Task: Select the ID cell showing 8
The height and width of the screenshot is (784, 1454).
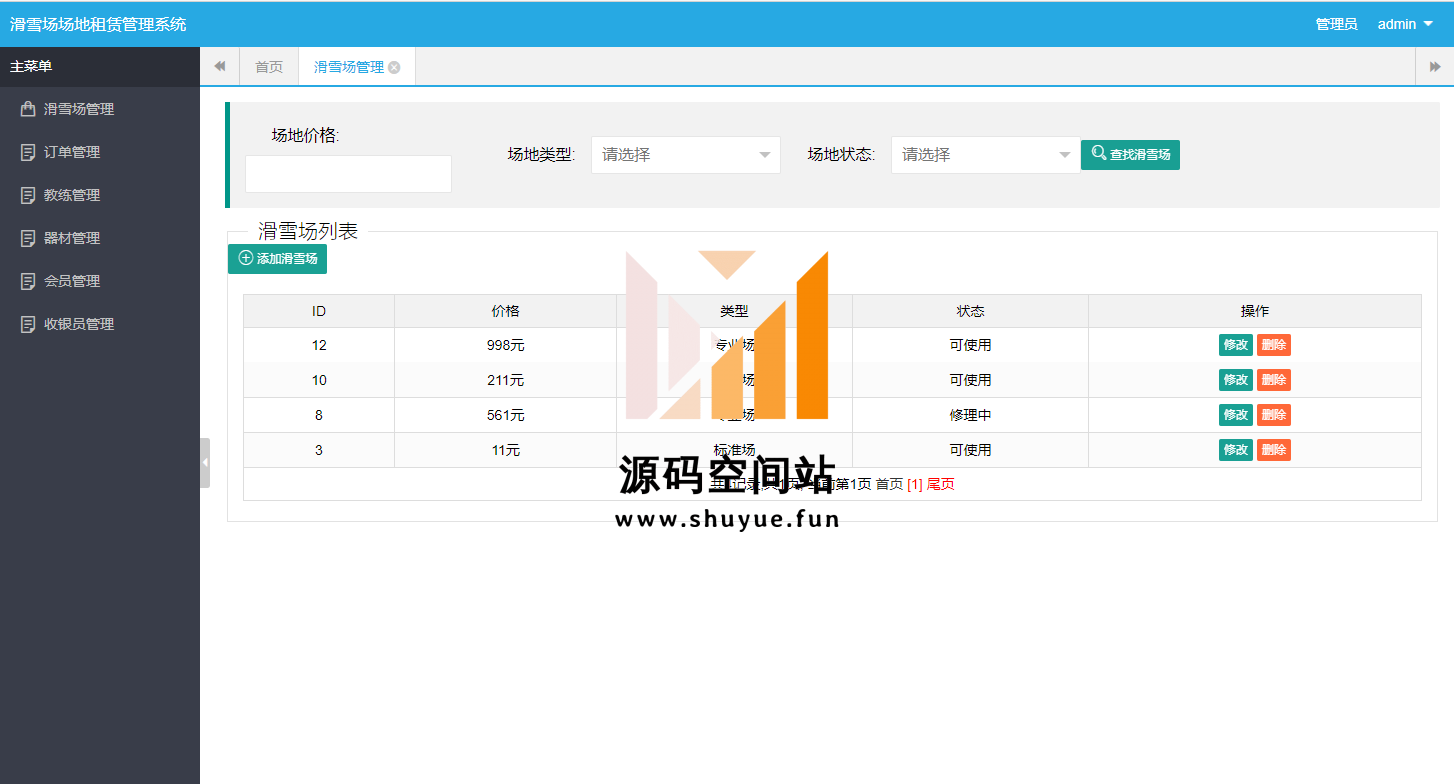Action: tap(319, 415)
